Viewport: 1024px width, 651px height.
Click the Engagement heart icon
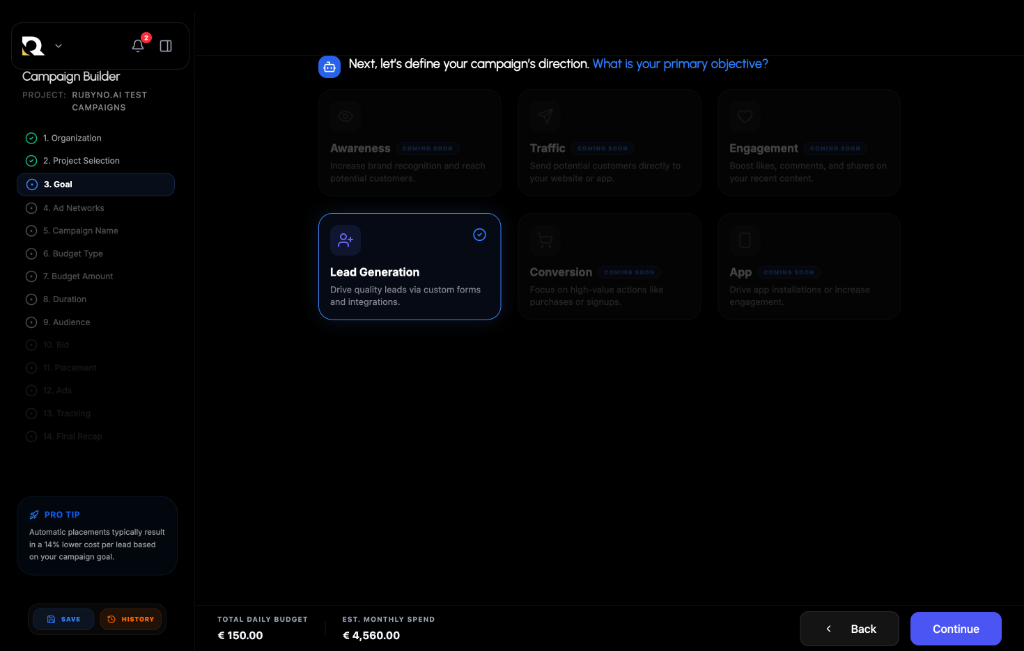(x=745, y=116)
